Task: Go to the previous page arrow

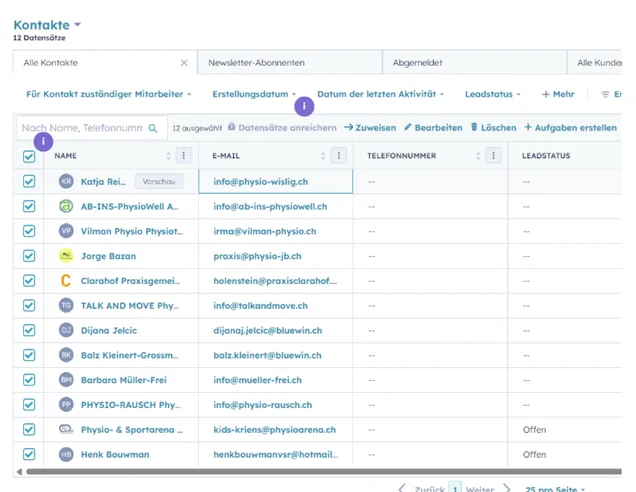Action: click(402, 488)
